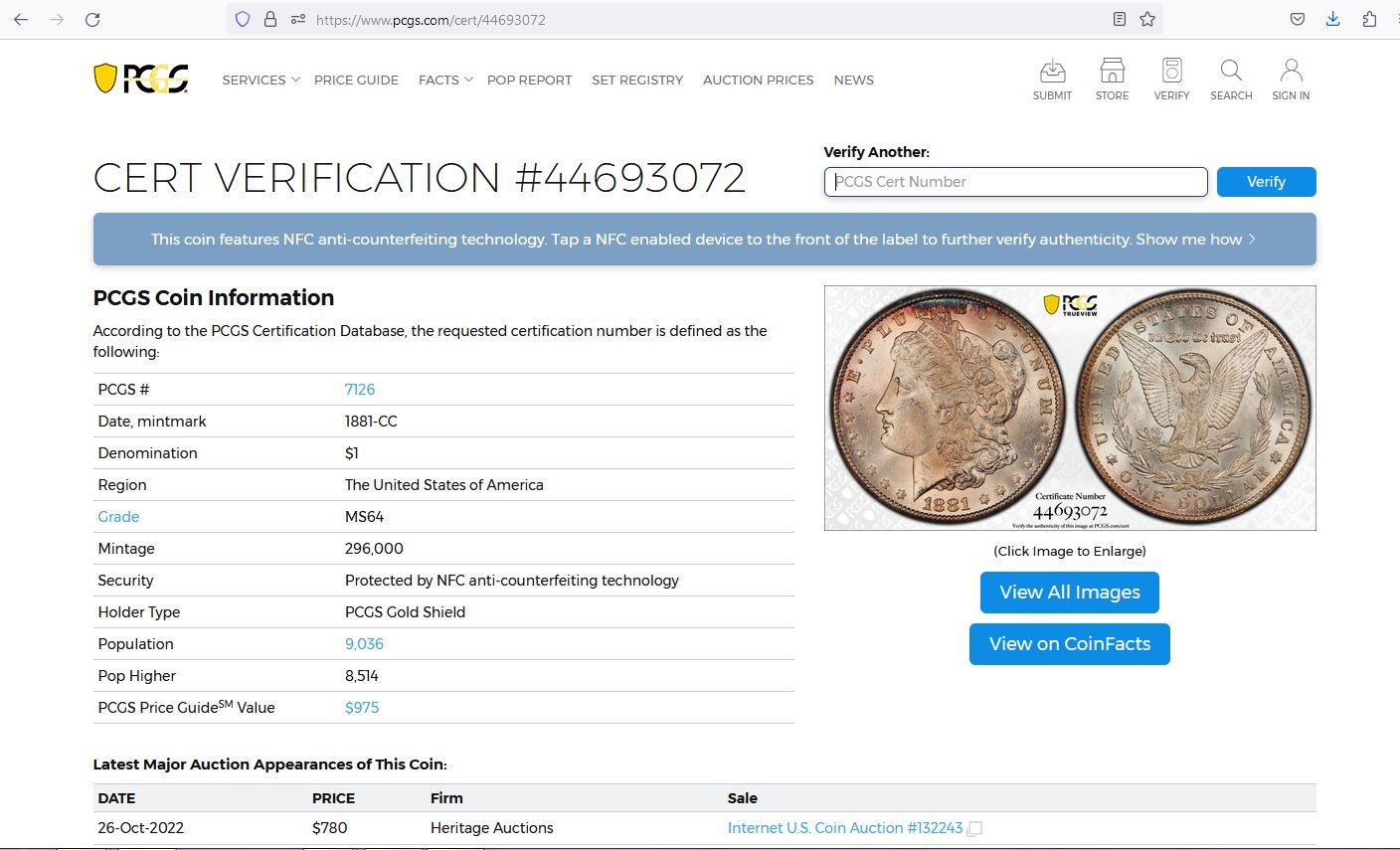Select the Protected by NFC anti-counterfeiting technology text

(511, 581)
